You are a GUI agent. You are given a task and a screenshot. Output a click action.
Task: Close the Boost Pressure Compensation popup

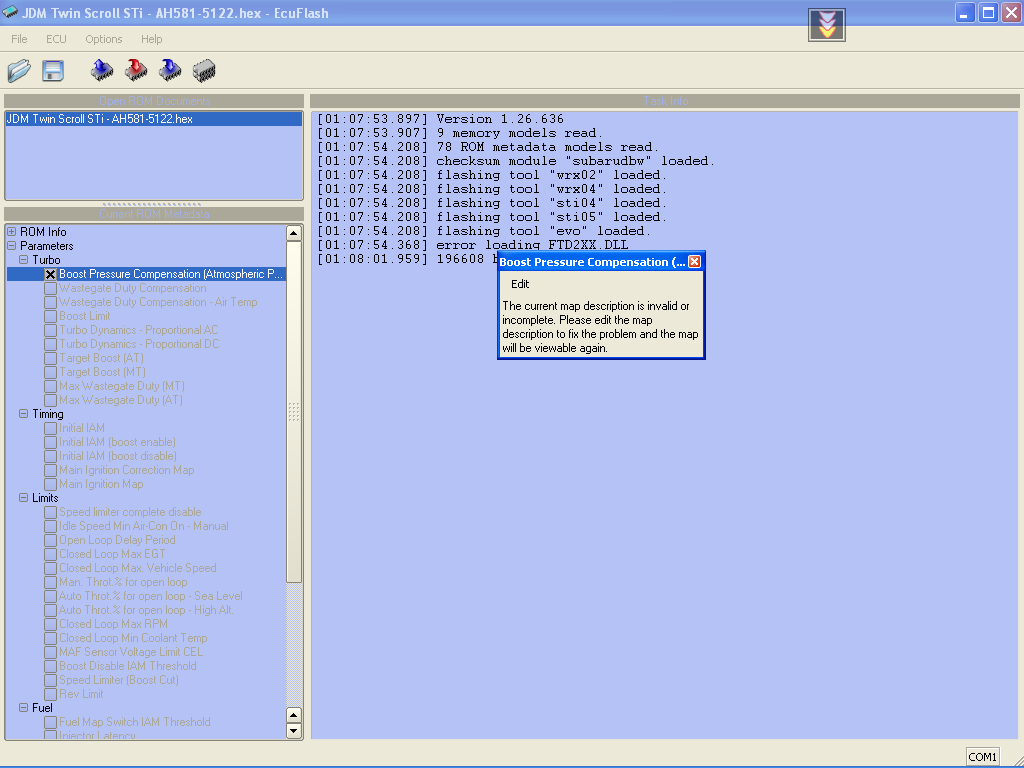(x=695, y=262)
